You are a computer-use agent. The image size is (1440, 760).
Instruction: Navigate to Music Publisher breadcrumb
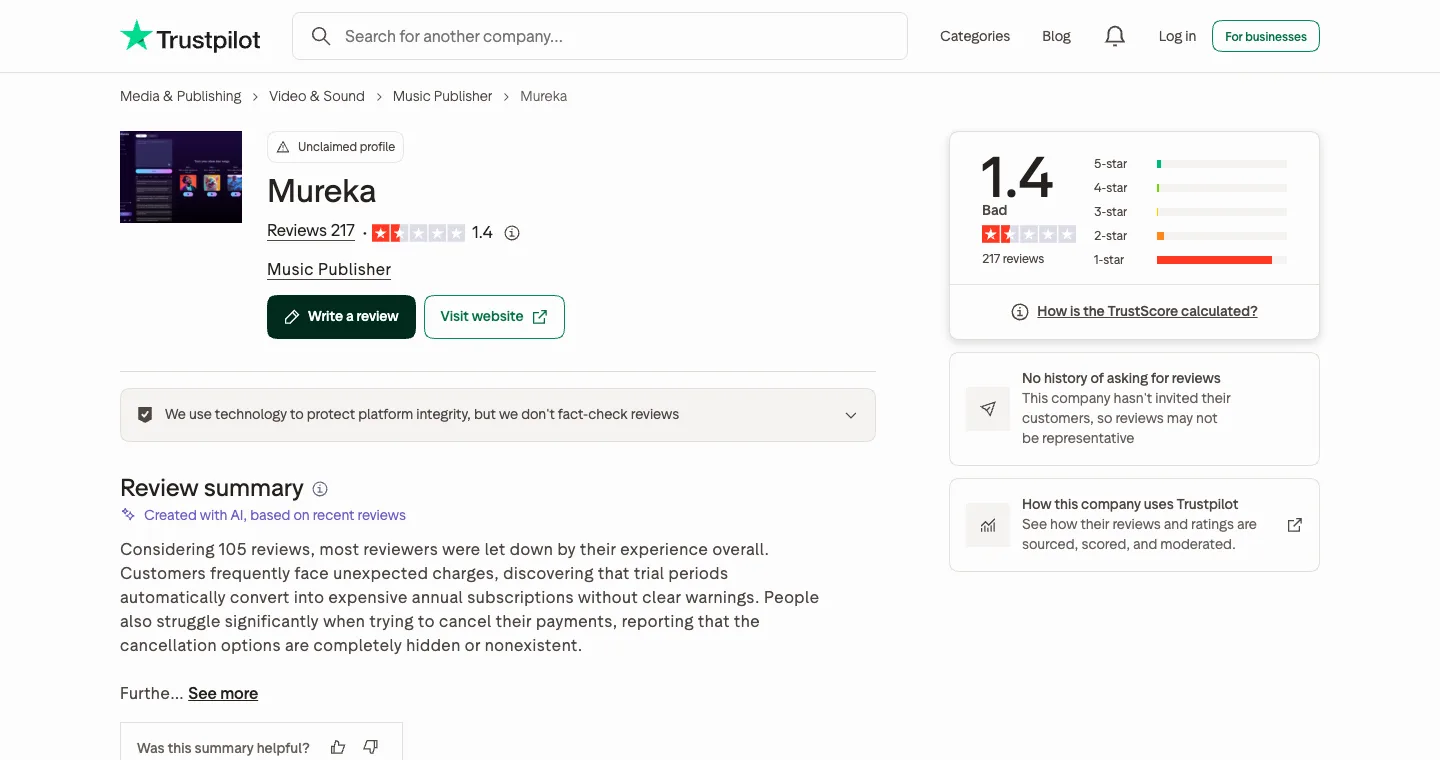pyautogui.click(x=442, y=96)
